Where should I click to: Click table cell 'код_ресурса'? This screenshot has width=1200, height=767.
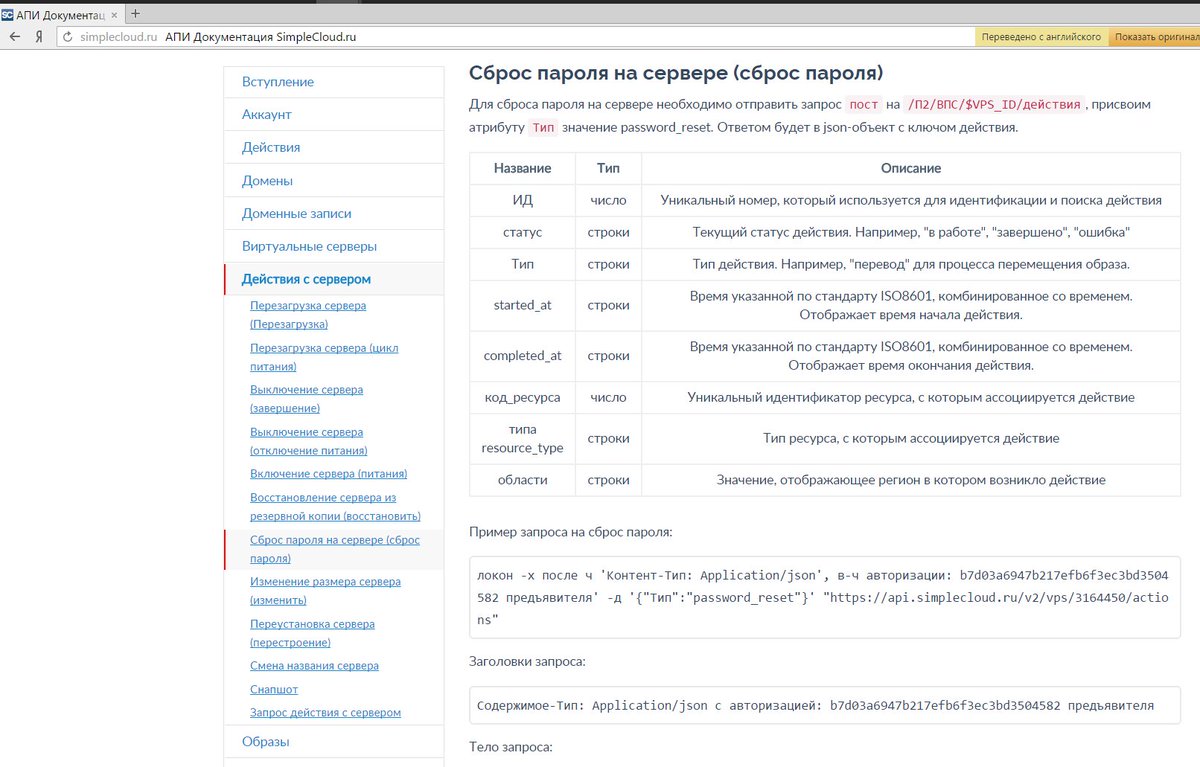coord(522,397)
